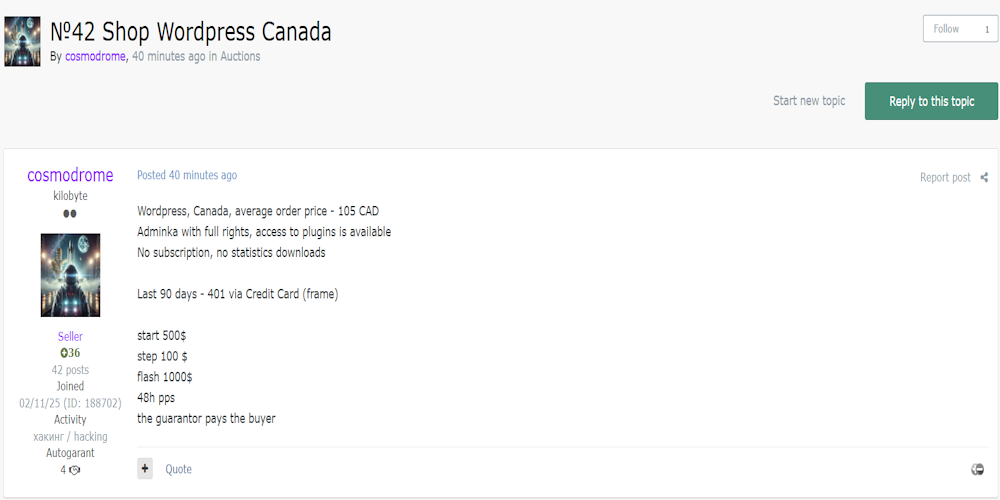Click the share post icon
Image resolution: width=1000 pixels, height=500 pixels.
(x=984, y=178)
